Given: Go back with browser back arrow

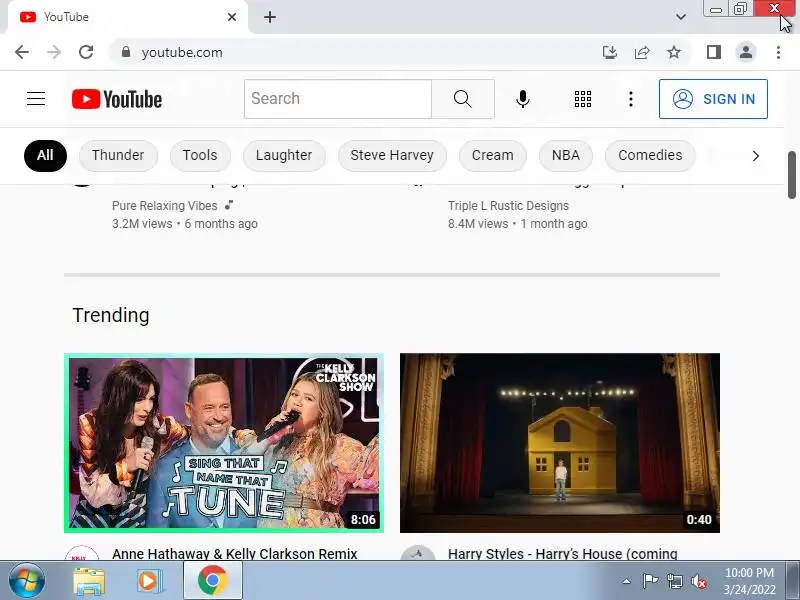Looking at the screenshot, I should tap(22, 52).
